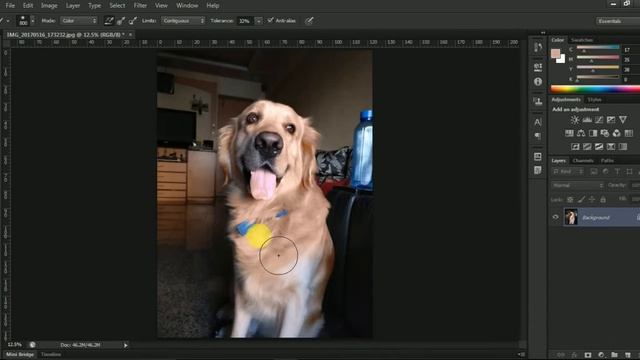Open the Info panel icon
Viewport: 640px width, 360px height.
pyautogui.click(x=538, y=82)
